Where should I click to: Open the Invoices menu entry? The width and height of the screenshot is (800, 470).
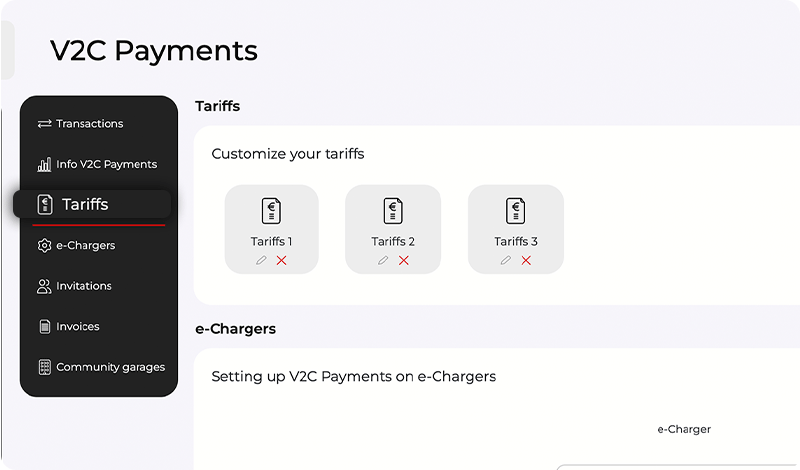[78, 327]
